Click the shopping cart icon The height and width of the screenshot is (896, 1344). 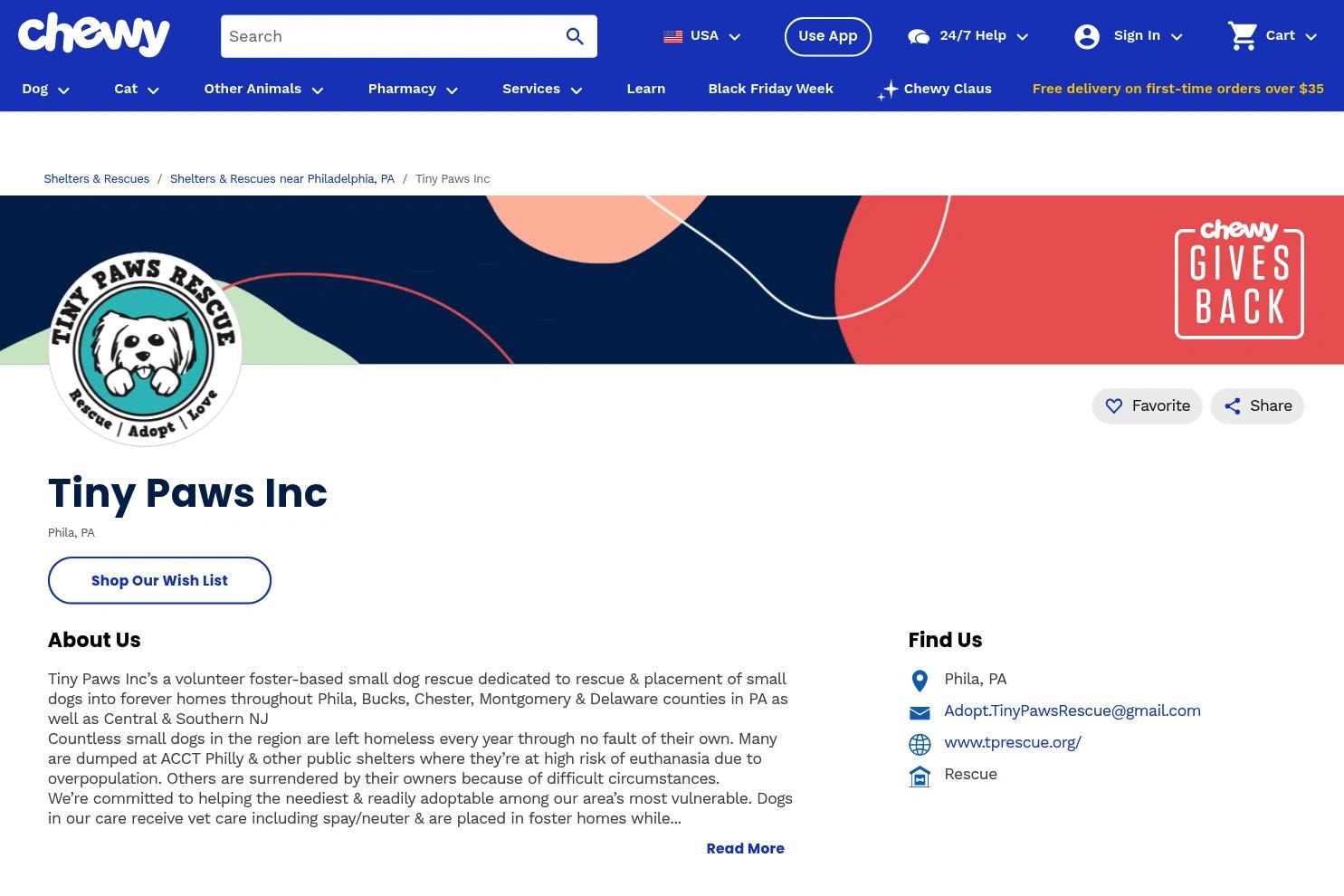coord(1243,36)
